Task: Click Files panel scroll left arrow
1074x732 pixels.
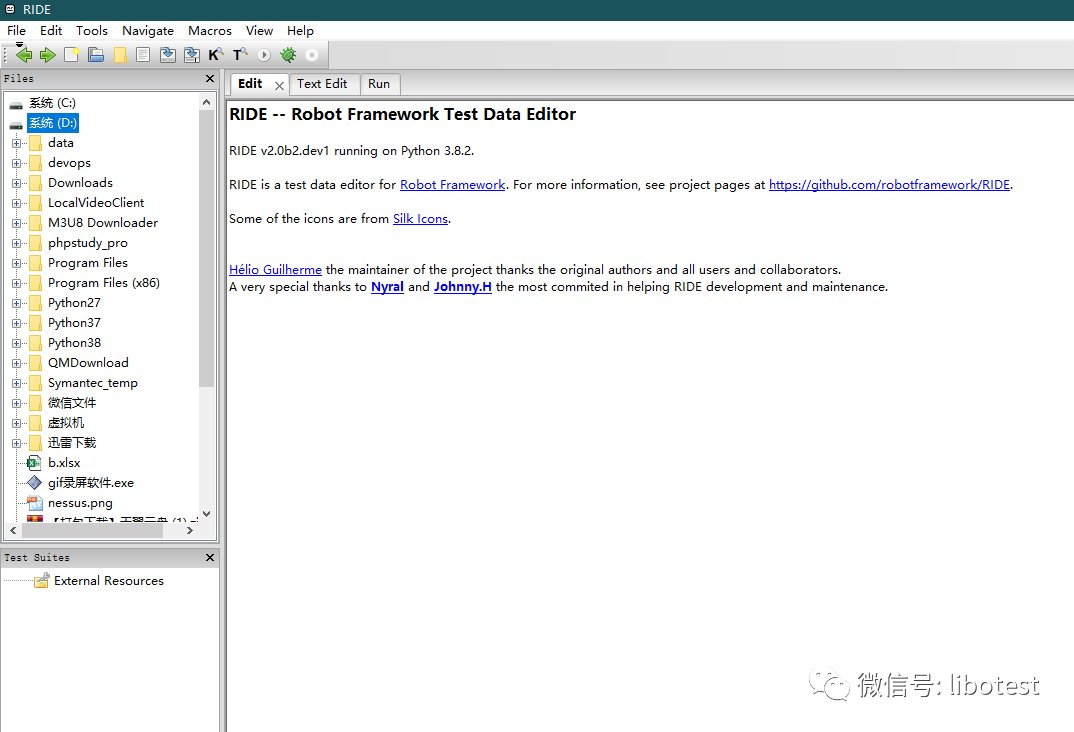Action: pyautogui.click(x=13, y=531)
